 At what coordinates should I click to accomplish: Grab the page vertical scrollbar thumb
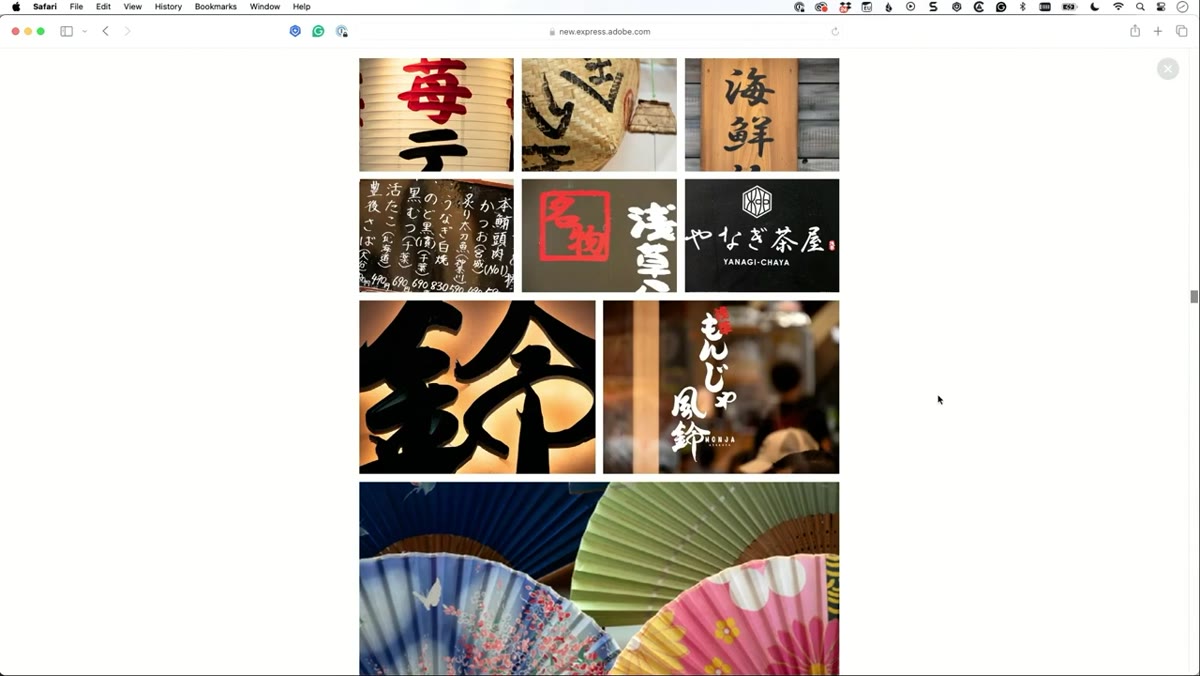1194,296
